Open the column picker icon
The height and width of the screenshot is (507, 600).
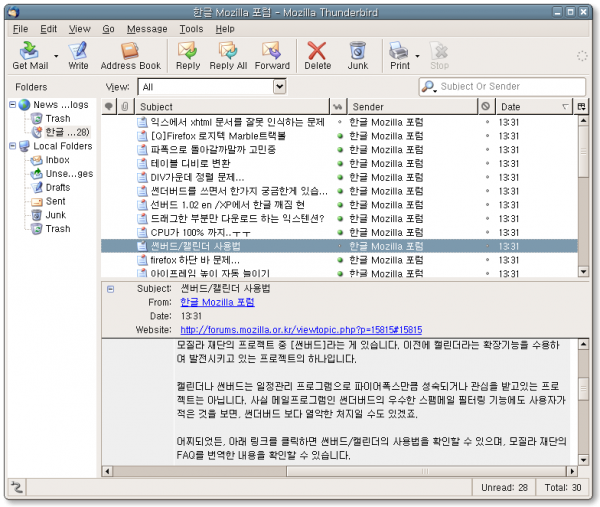pos(581,106)
